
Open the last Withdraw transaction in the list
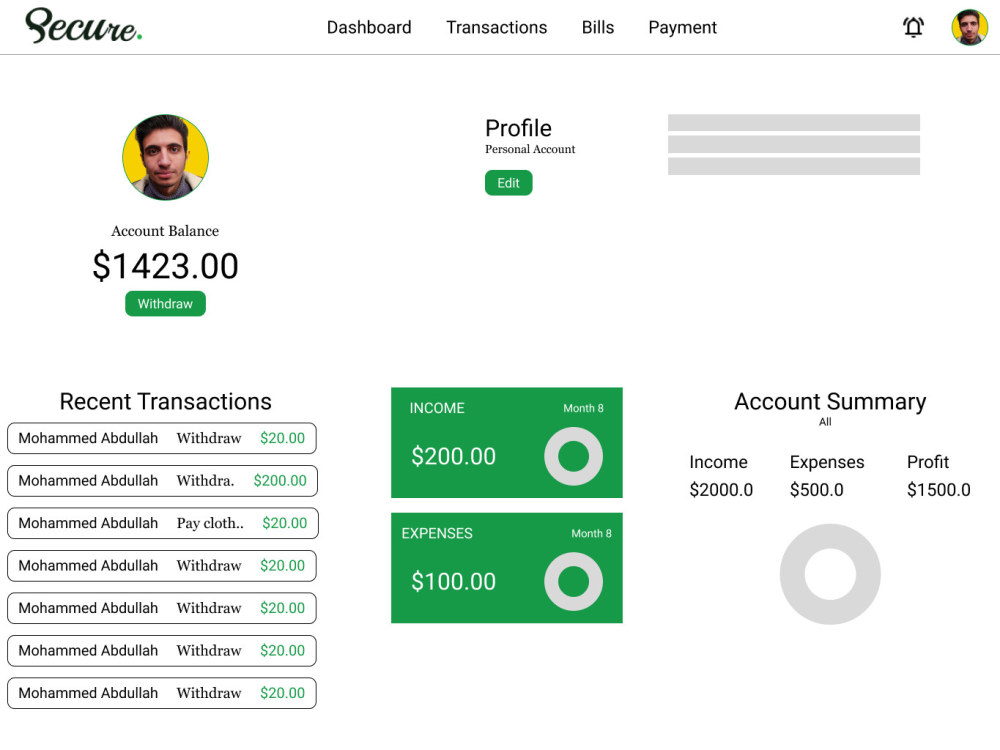click(162, 693)
